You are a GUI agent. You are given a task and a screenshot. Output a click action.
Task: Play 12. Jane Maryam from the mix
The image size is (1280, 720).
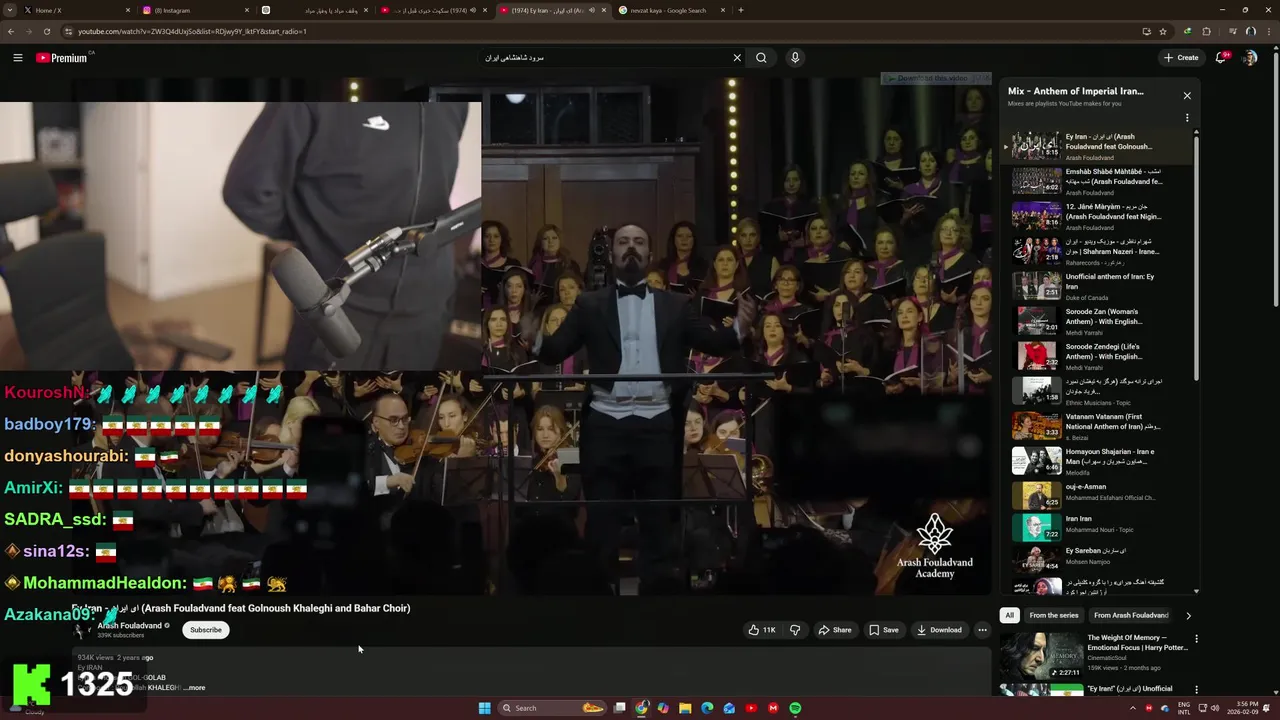coord(1098,216)
